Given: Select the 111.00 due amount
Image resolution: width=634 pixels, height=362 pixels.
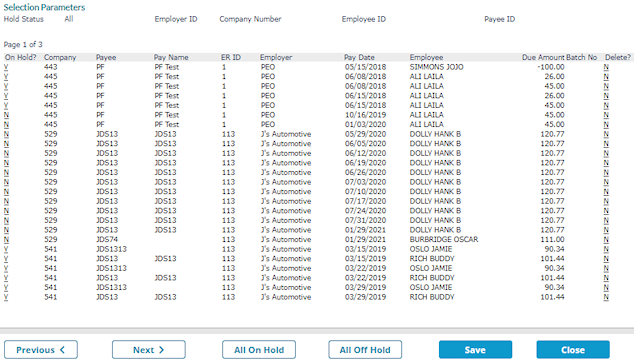Looking at the screenshot, I should (552, 239).
